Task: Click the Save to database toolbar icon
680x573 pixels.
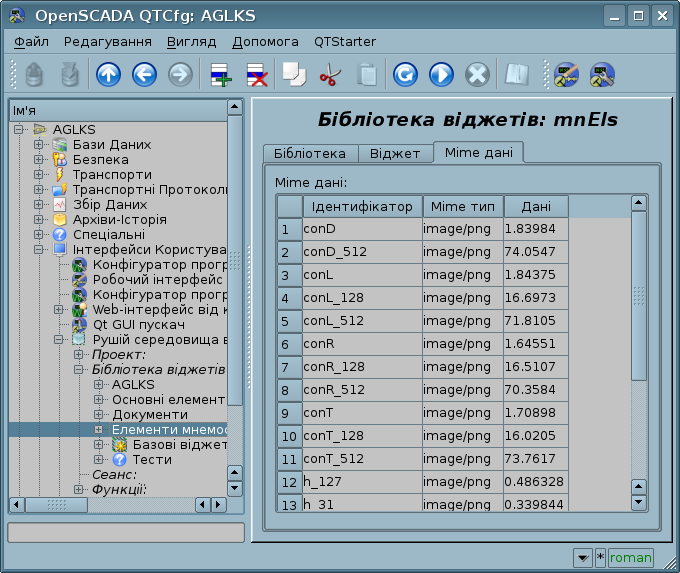Action: [70, 75]
